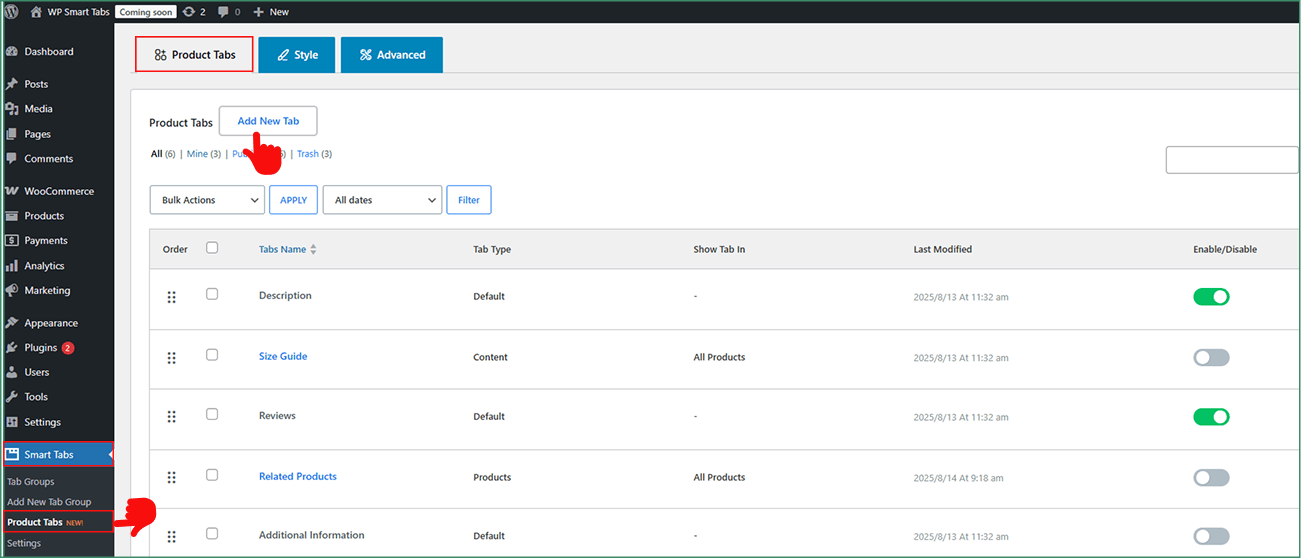Screen dimensions: 1301x558
Task: Click the Pages icon in sidebar
Action: click(12, 134)
